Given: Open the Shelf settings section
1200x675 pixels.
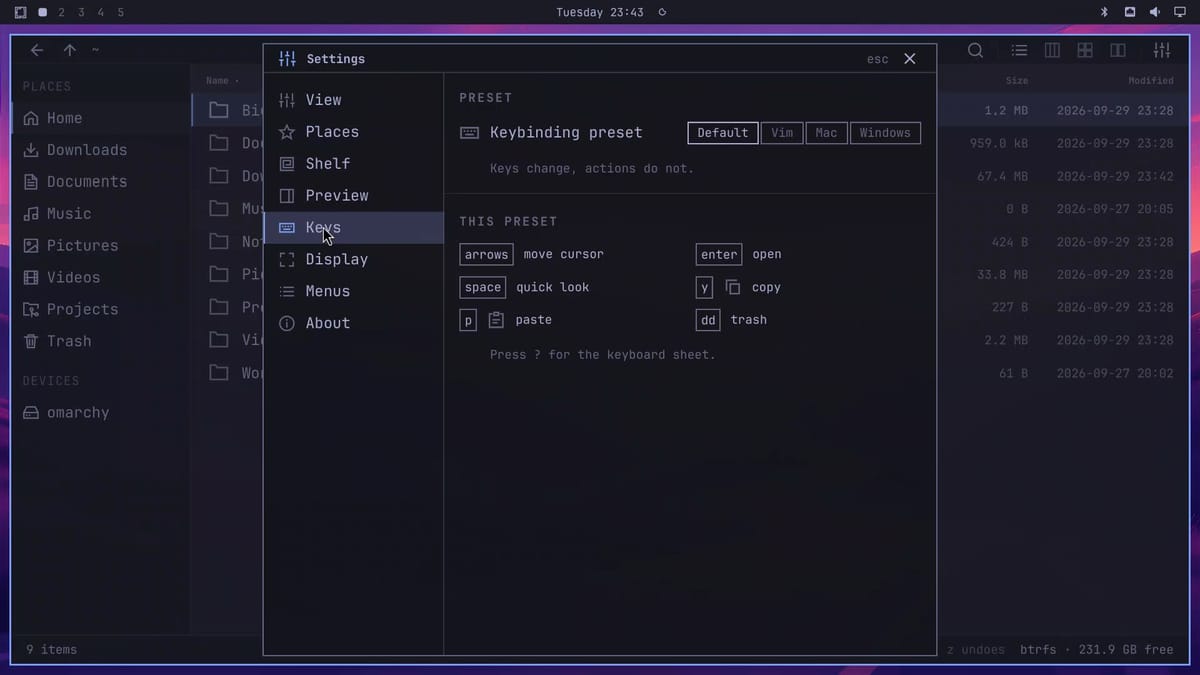Looking at the screenshot, I should point(354,164).
